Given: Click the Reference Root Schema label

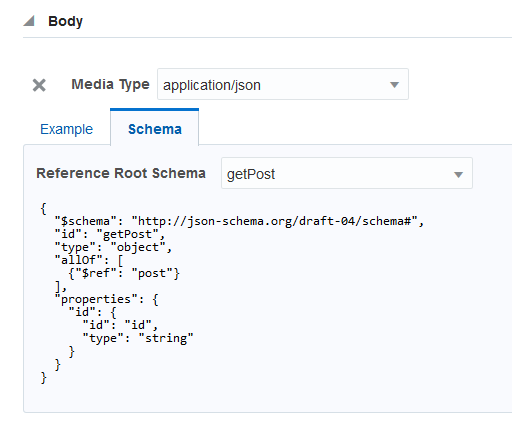Looking at the screenshot, I should pyautogui.click(x=121, y=173).
